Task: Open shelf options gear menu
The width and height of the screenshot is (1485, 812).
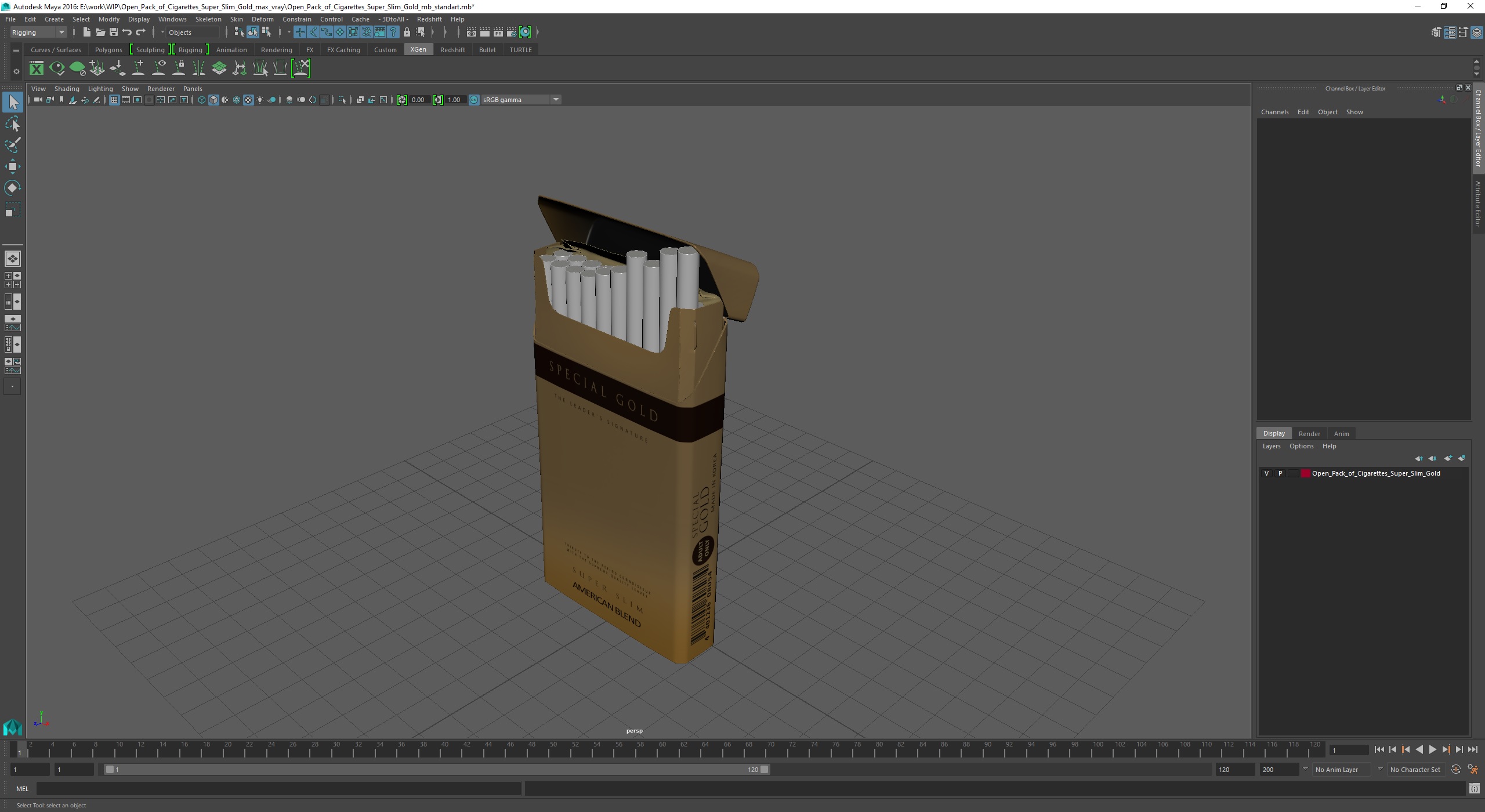Action: pyautogui.click(x=16, y=71)
